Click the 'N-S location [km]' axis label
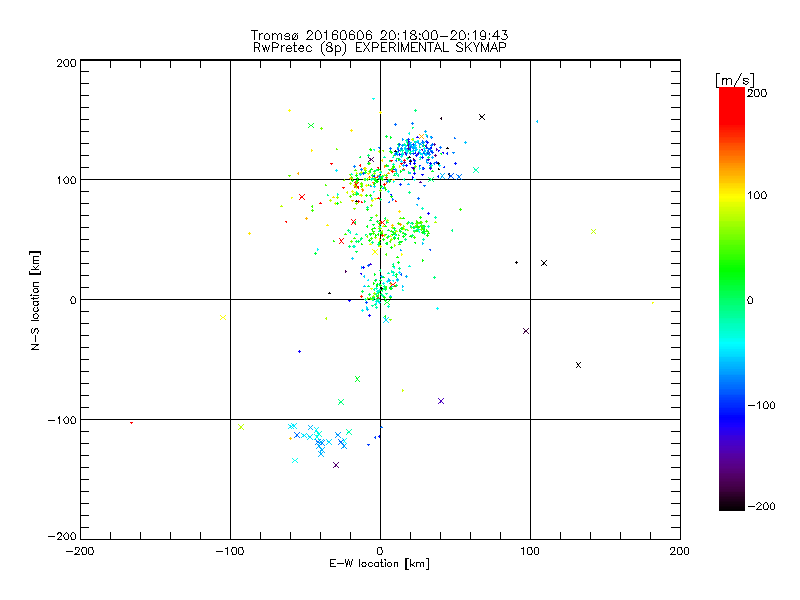 [x=35, y=301]
